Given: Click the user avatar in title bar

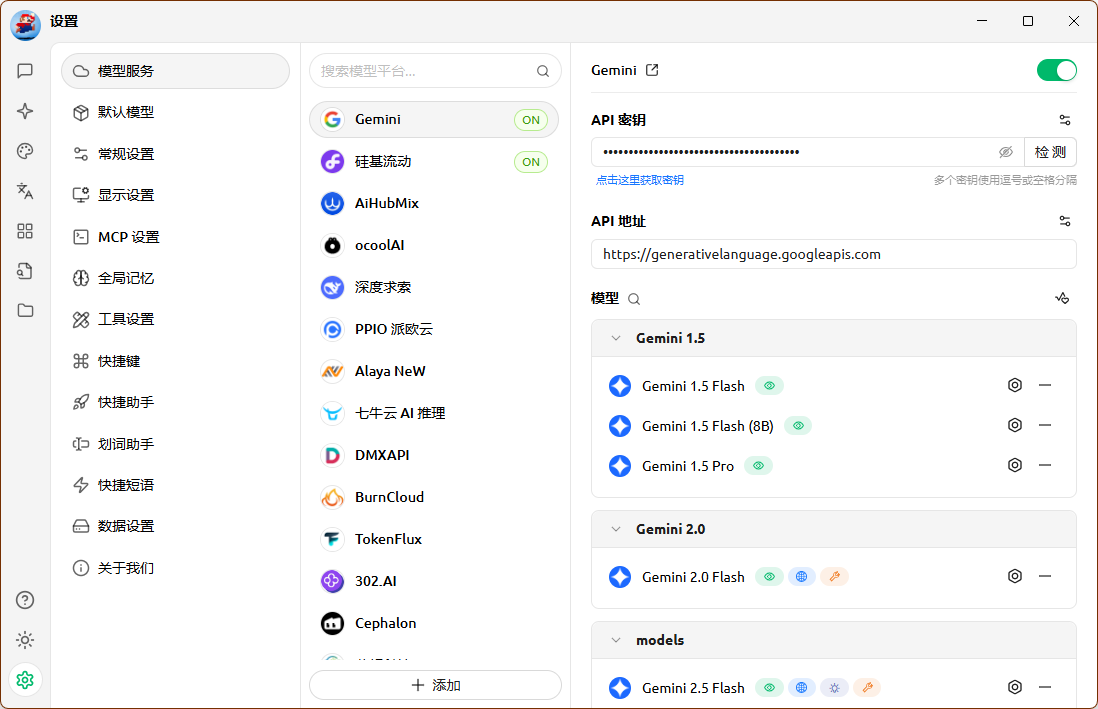Looking at the screenshot, I should [25, 23].
